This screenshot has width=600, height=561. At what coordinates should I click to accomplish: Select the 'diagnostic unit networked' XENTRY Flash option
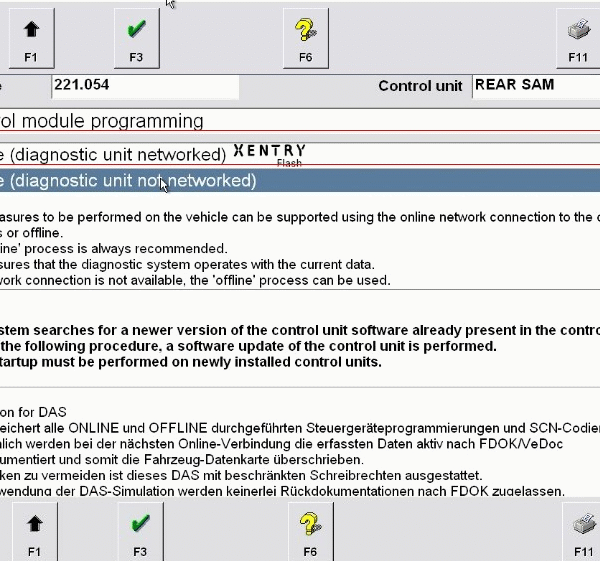coord(300,155)
